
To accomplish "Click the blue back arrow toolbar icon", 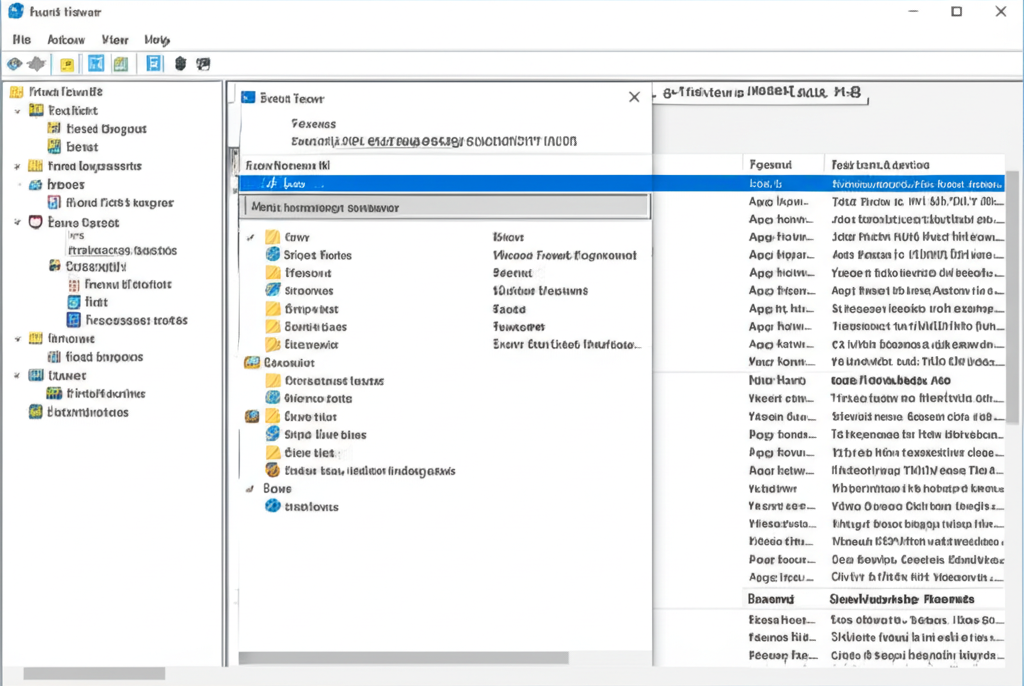I will coord(14,64).
